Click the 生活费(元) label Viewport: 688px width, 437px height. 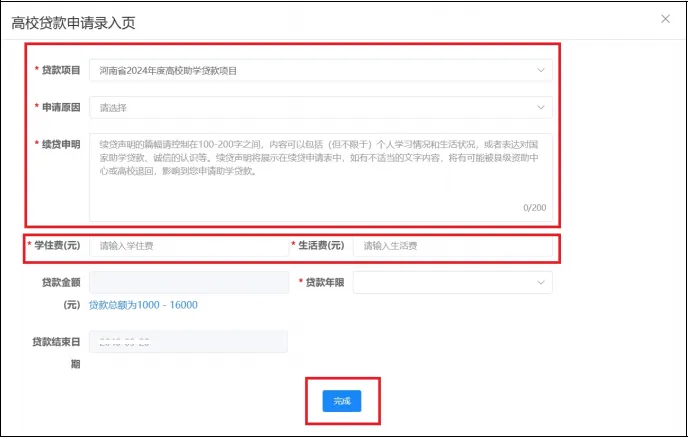pyautogui.click(x=320, y=246)
